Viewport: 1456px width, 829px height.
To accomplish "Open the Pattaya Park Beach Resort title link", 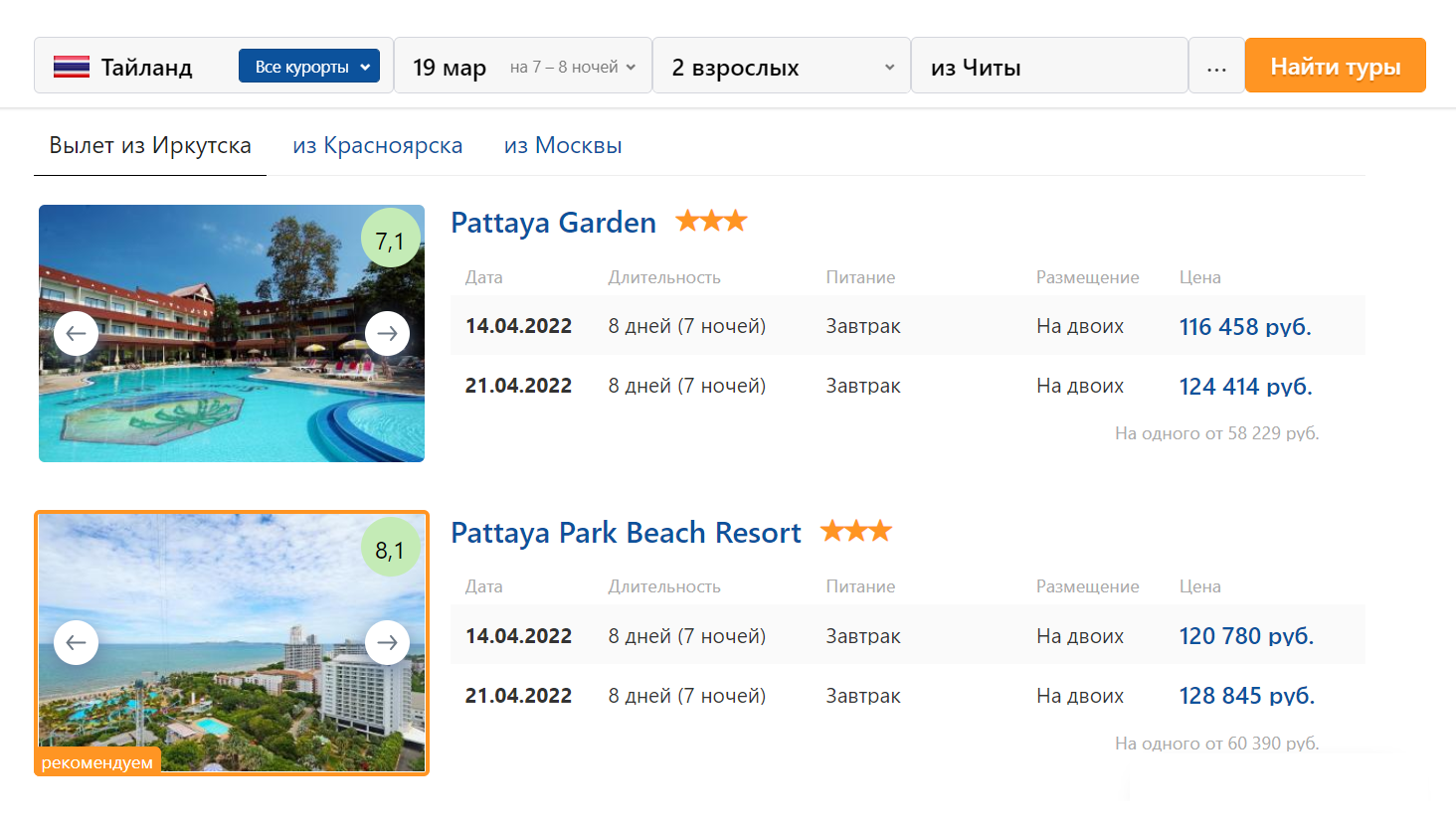I will [626, 532].
